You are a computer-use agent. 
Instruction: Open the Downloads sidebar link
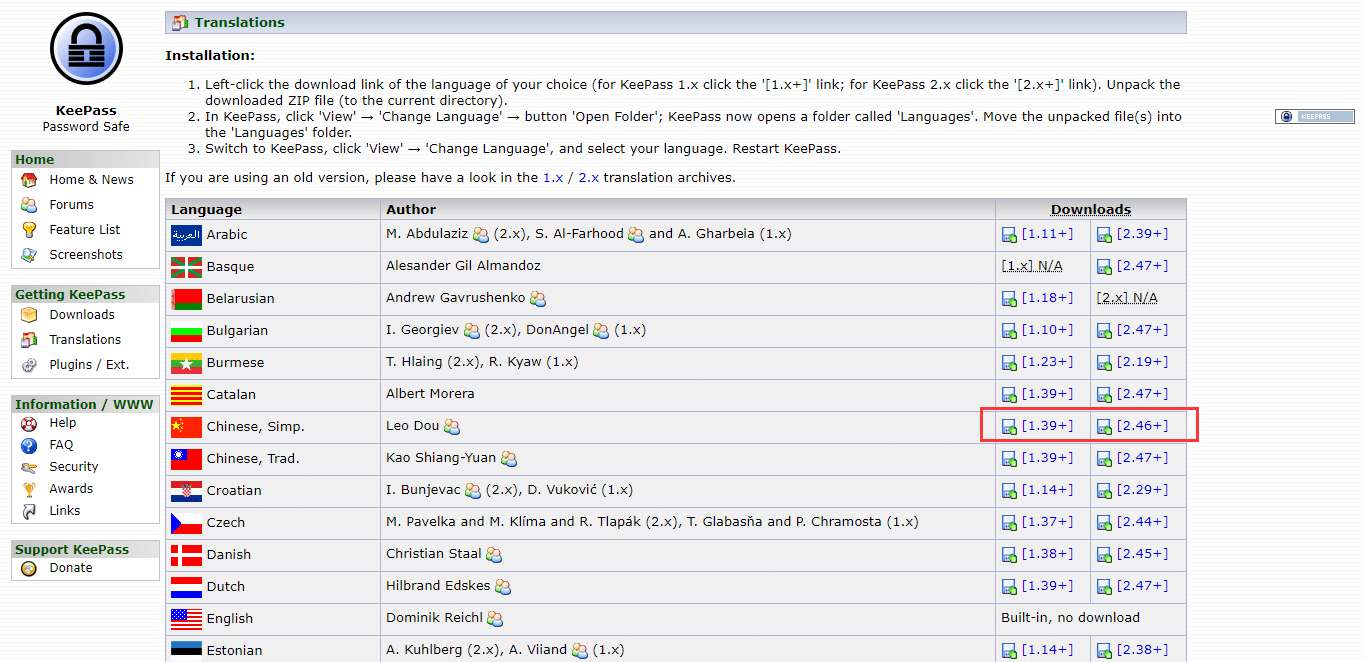pos(82,315)
